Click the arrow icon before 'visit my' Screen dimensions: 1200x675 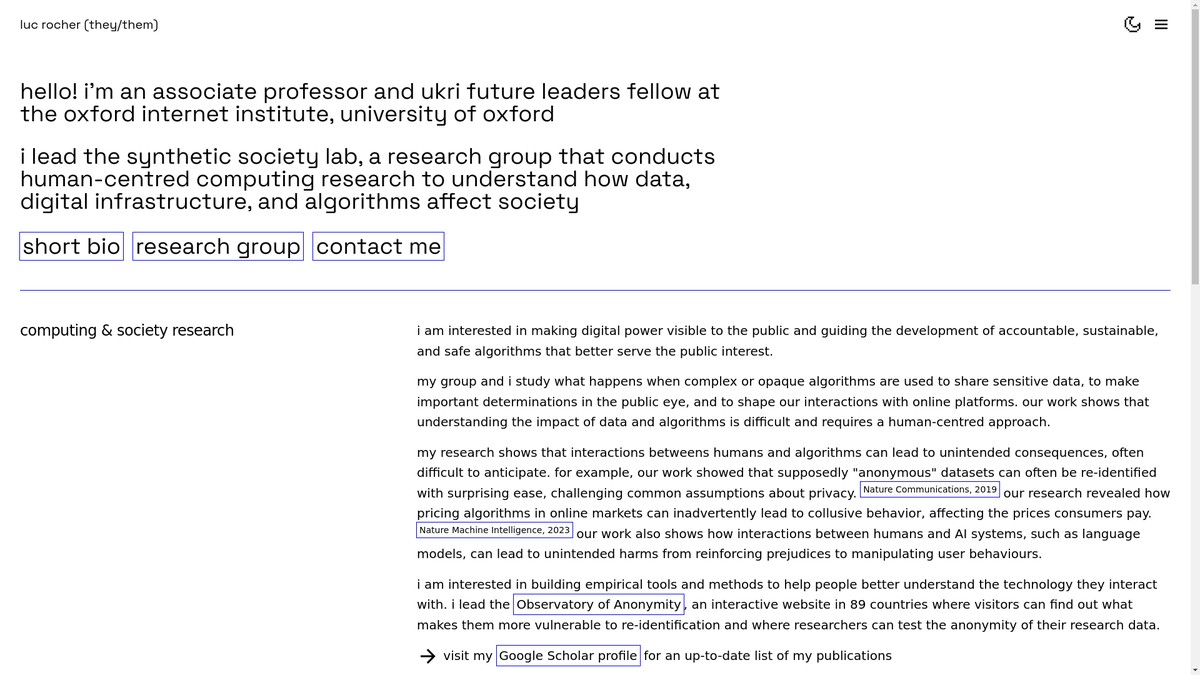pyautogui.click(x=427, y=656)
